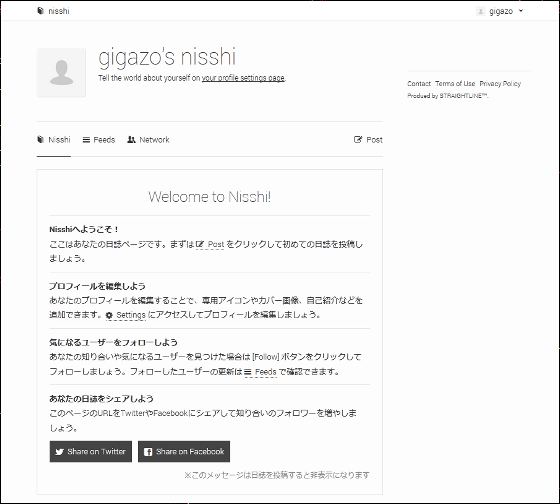Image resolution: width=560 pixels, height=504 pixels.
Task: Click the Twitter bird icon
Action: [59, 452]
